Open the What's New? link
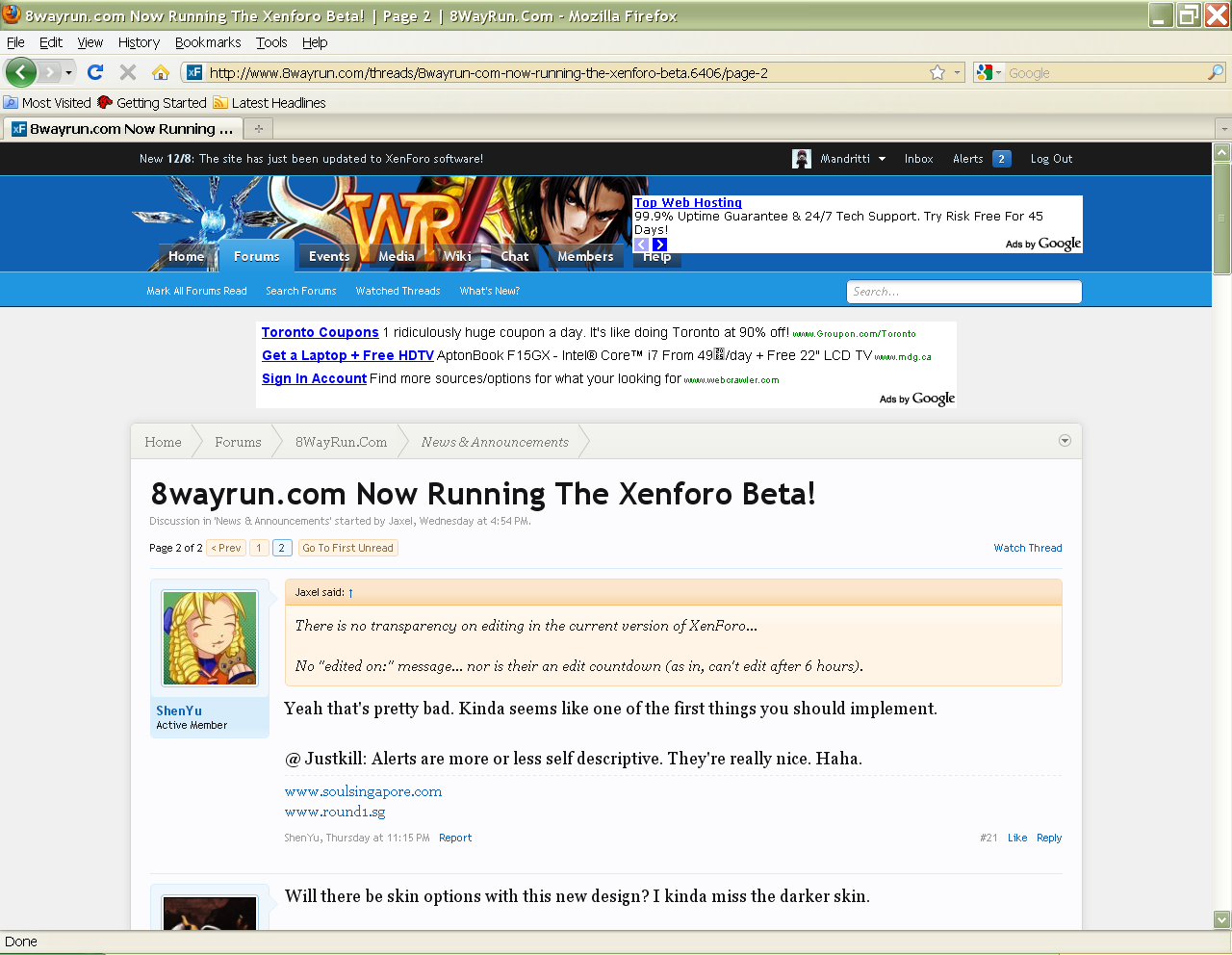The width and height of the screenshot is (1232, 955). point(489,291)
